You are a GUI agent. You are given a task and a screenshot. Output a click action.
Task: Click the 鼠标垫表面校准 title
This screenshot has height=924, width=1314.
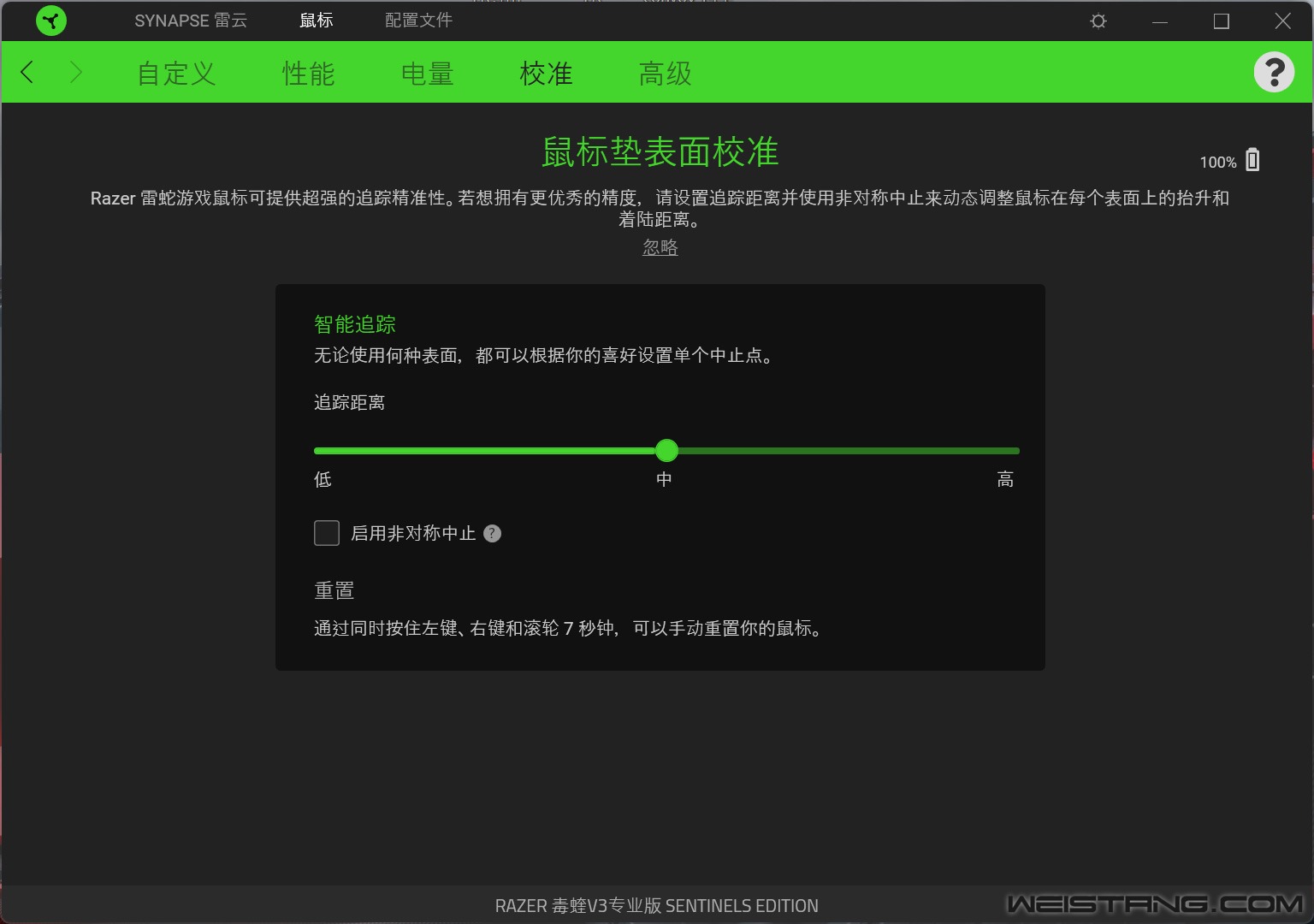[660, 152]
